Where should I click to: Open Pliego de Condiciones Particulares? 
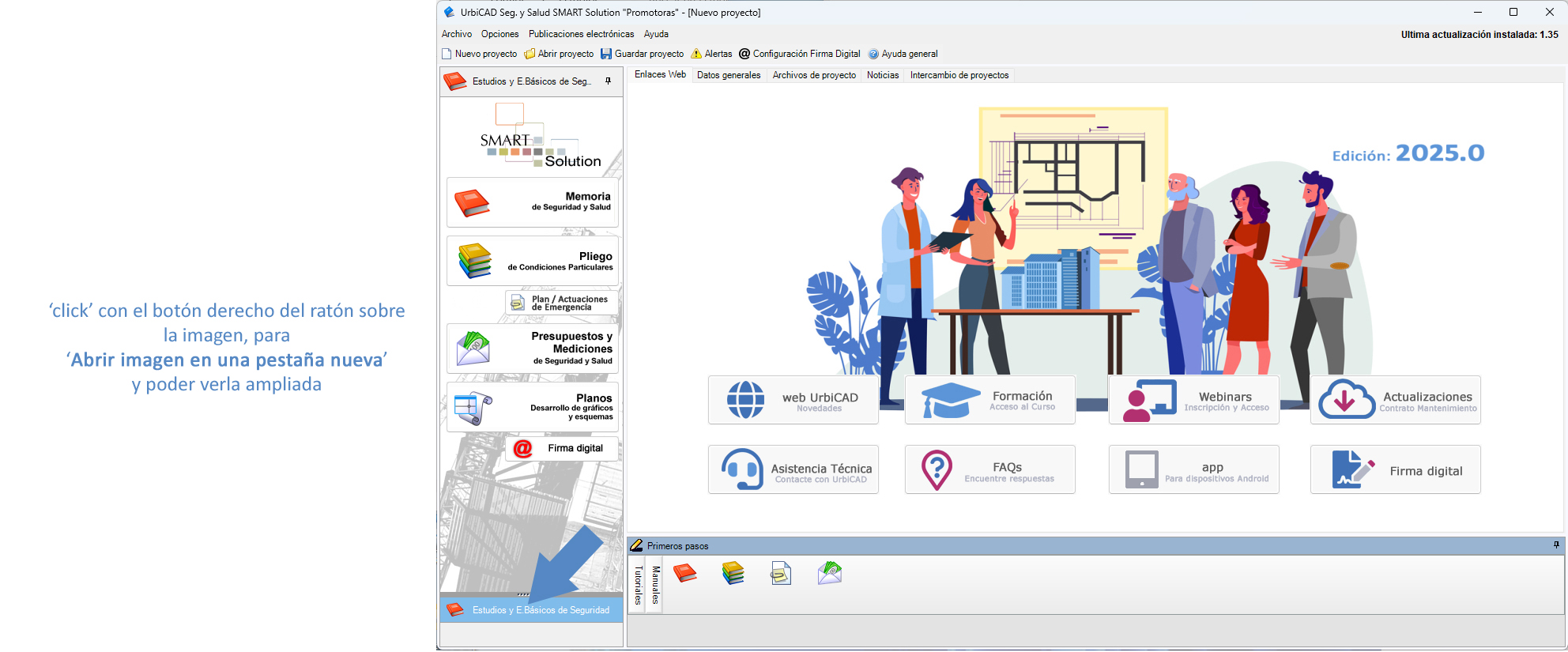point(533,261)
